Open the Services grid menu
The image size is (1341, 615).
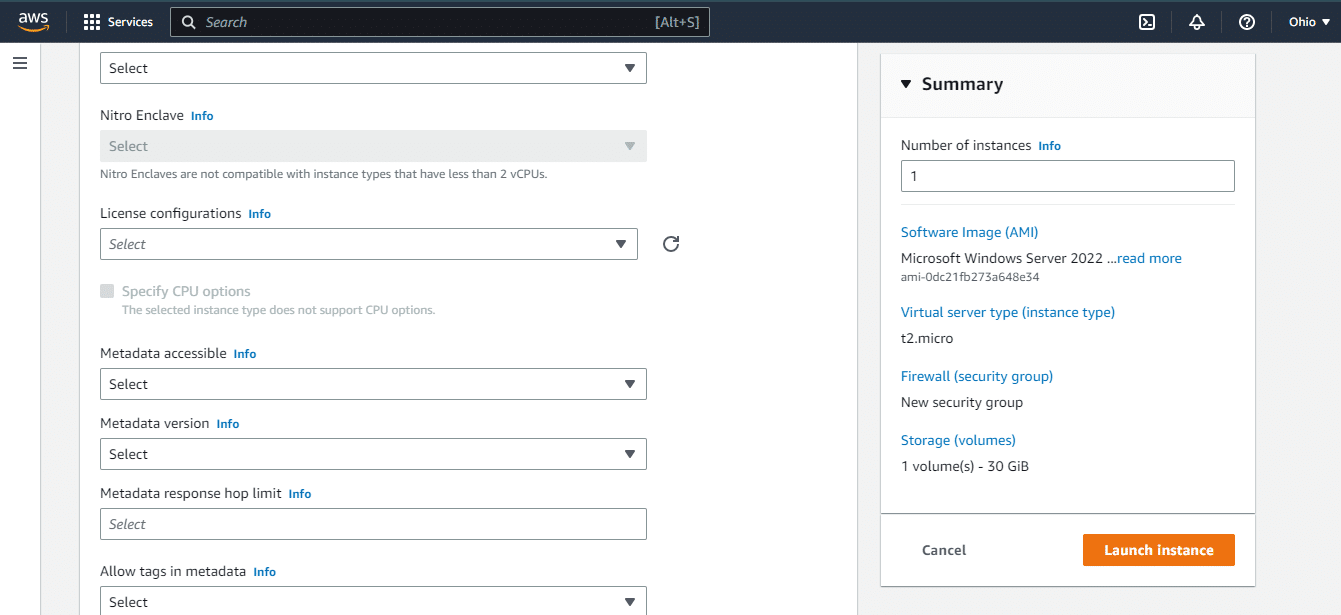click(118, 21)
